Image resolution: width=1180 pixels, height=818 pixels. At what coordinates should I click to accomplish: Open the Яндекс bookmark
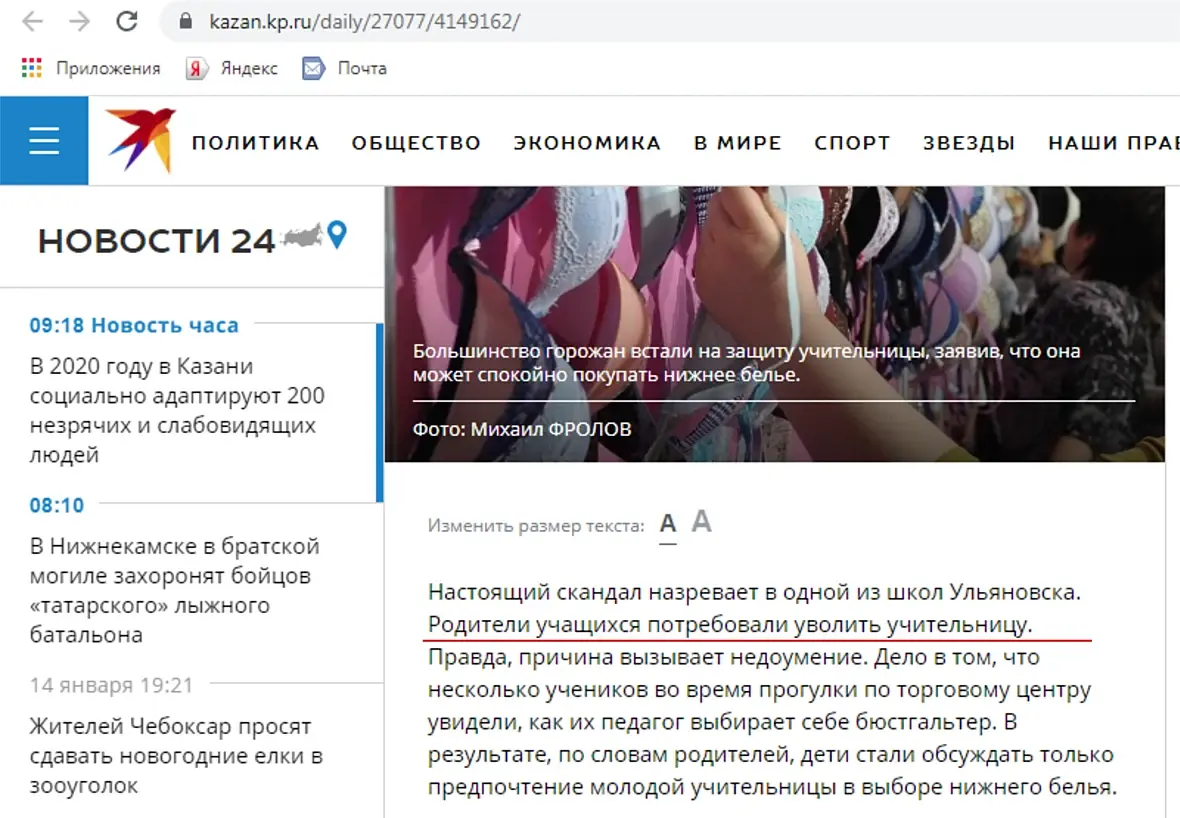(232, 68)
